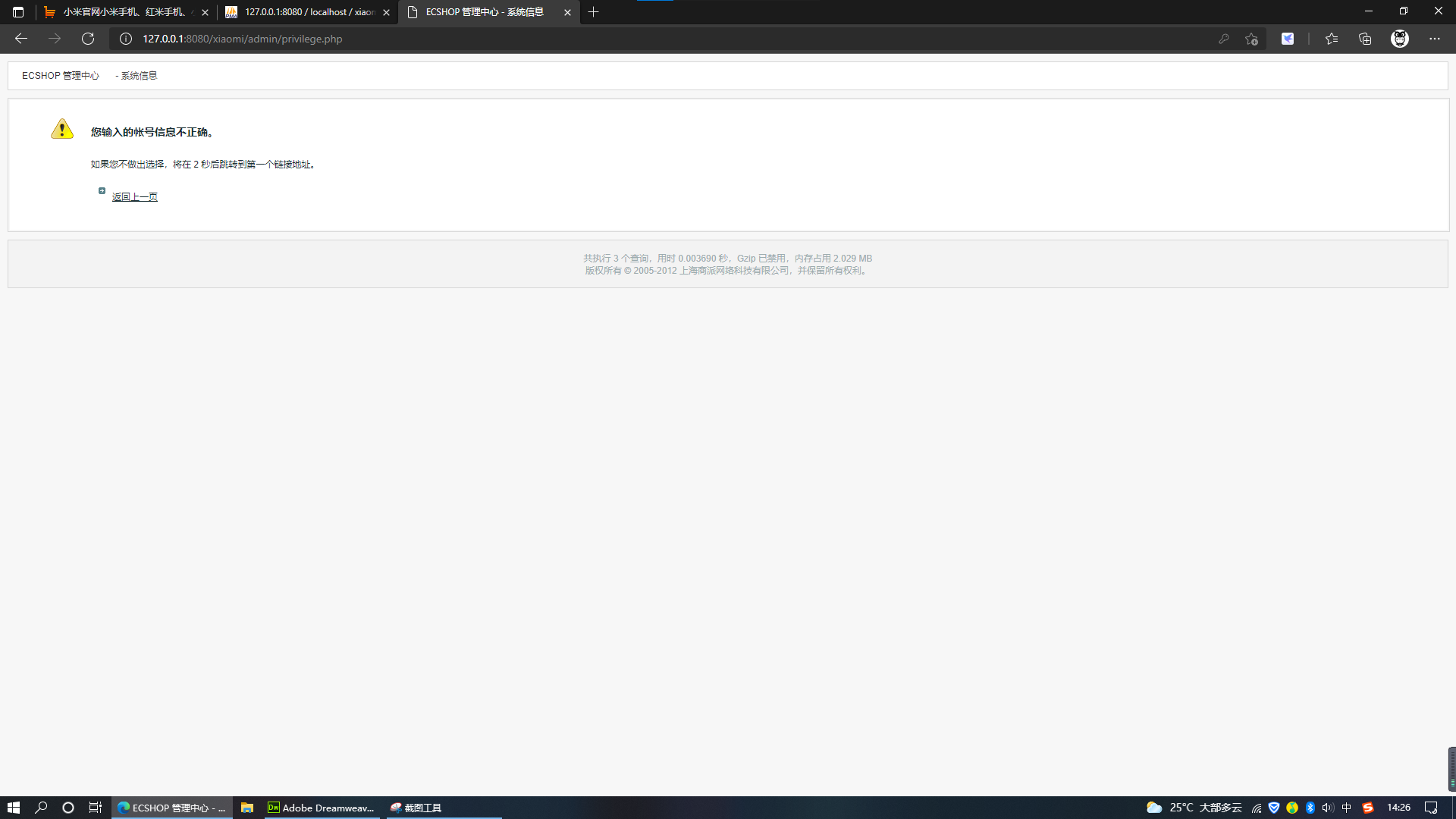Viewport: 1456px width, 819px height.
Task: Click the page refresh icon
Action: click(88, 39)
